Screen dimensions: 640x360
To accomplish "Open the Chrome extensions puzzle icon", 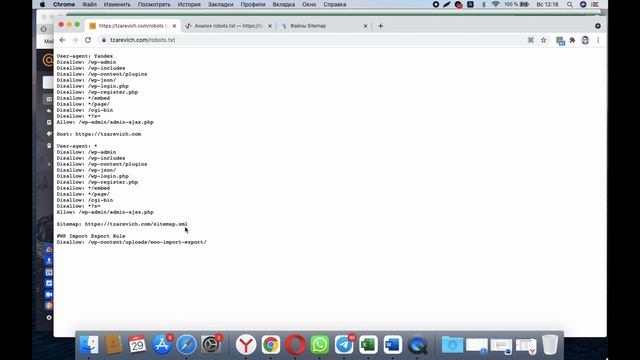I will (x=572, y=40).
